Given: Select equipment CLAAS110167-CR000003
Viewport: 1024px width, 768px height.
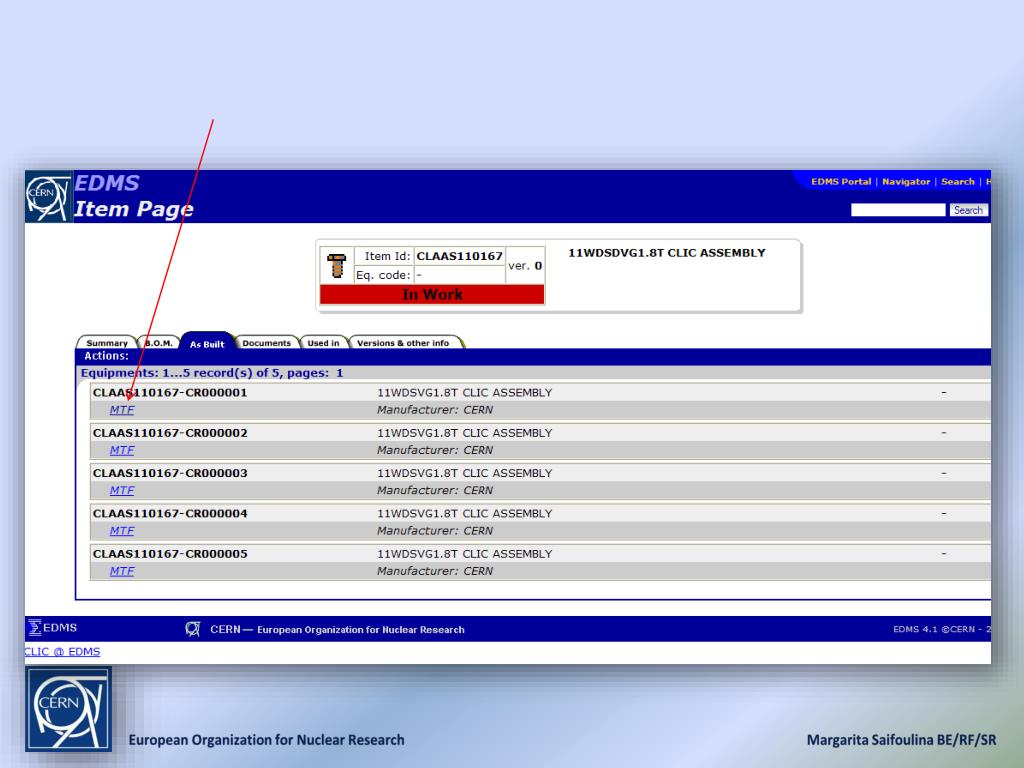Looking at the screenshot, I should [170, 473].
